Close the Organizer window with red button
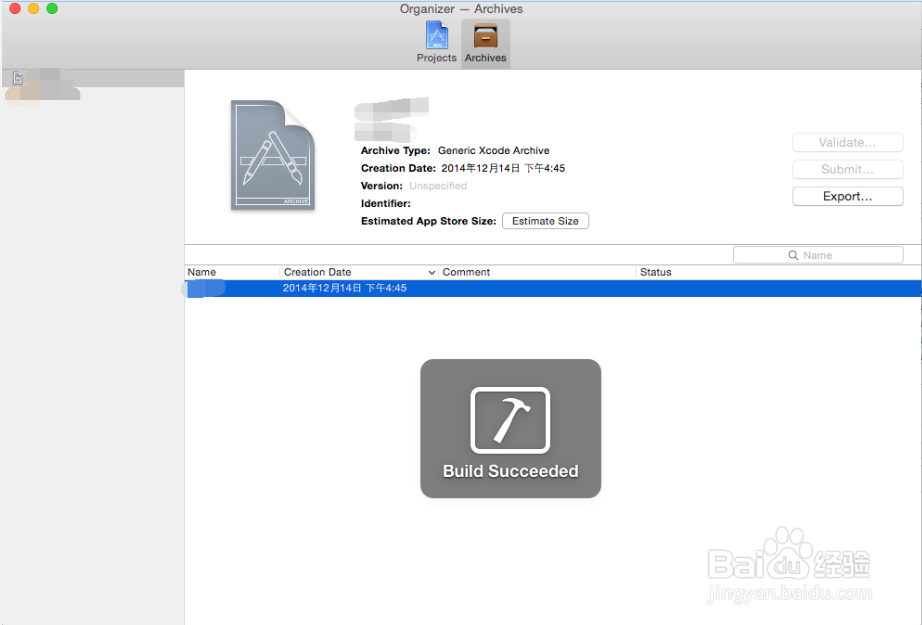Screen dimensions: 922x625 pyautogui.click(x=15, y=8)
